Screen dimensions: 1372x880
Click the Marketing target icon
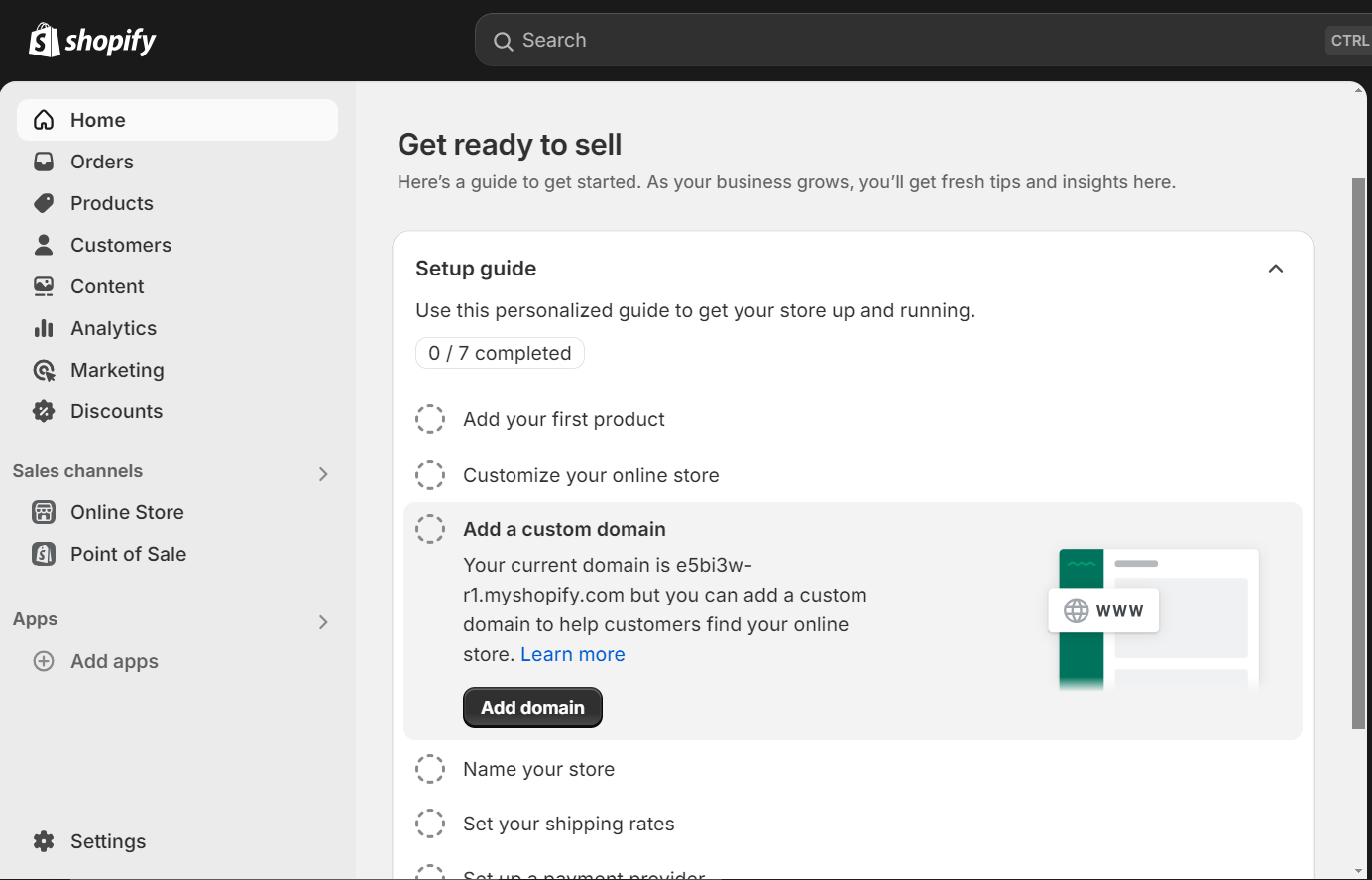tap(44, 370)
